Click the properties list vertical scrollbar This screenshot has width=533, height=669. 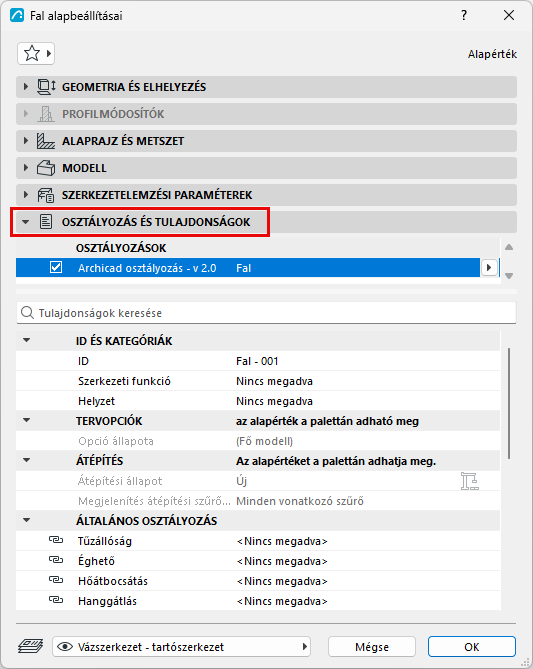pos(509,404)
